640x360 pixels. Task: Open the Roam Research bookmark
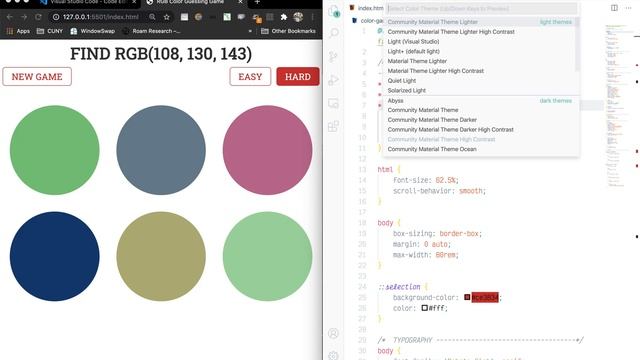tap(151, 31)
